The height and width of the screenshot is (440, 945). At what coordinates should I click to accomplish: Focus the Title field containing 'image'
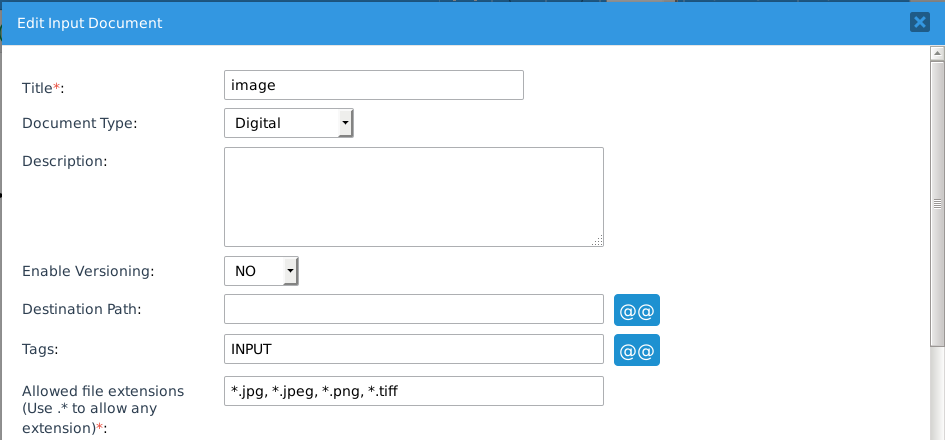coord(374,85)
